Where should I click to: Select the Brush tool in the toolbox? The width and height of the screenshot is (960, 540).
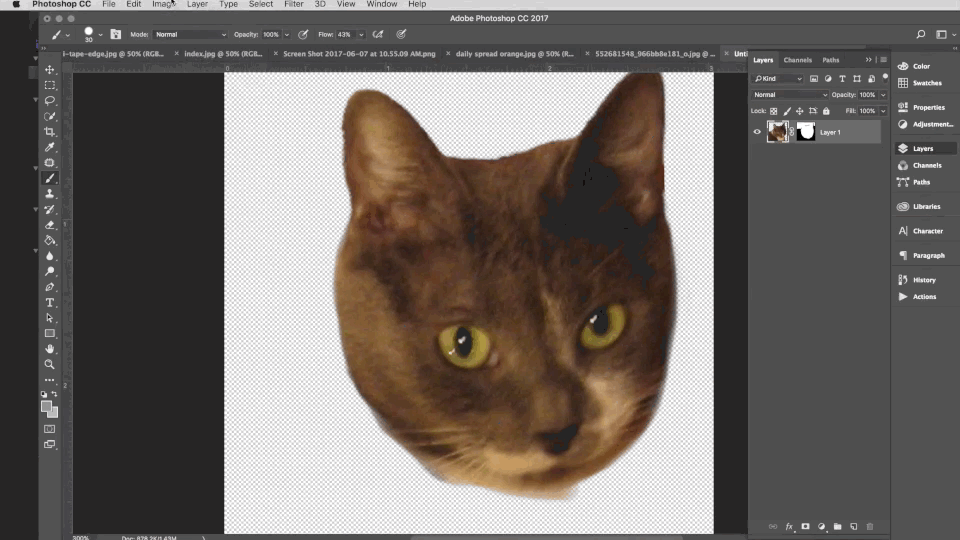click(x=50, y=178)
